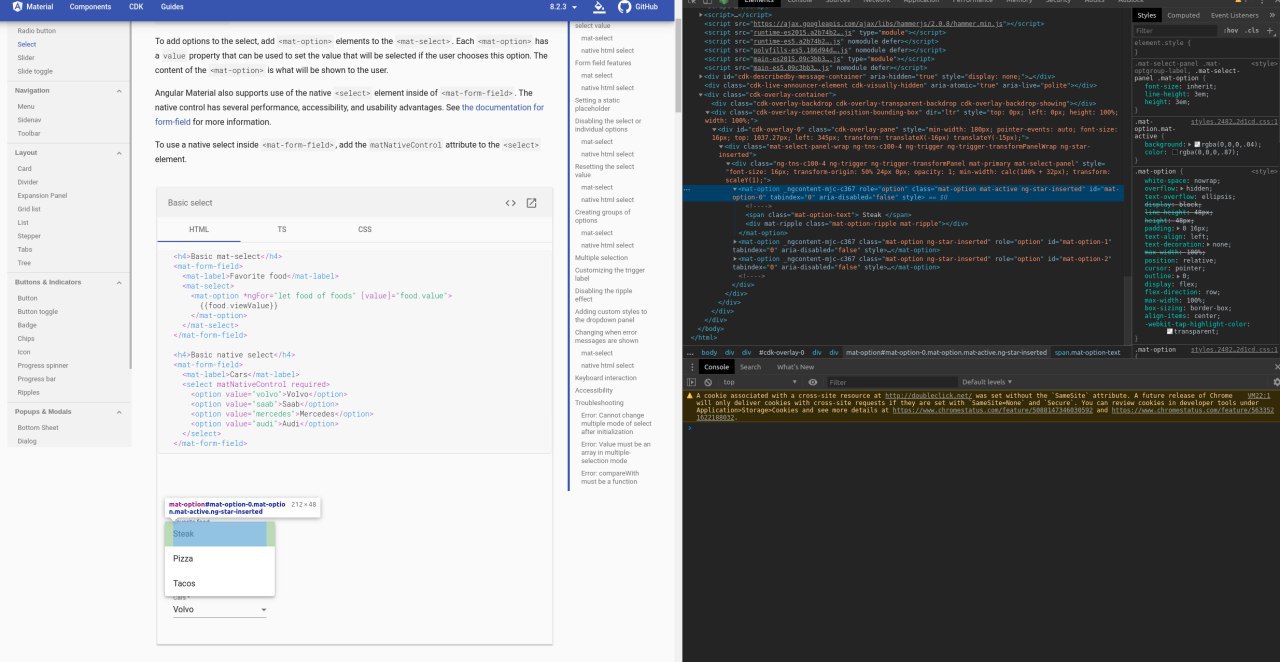
Task: Close the console drawer
Action: 1276,367
